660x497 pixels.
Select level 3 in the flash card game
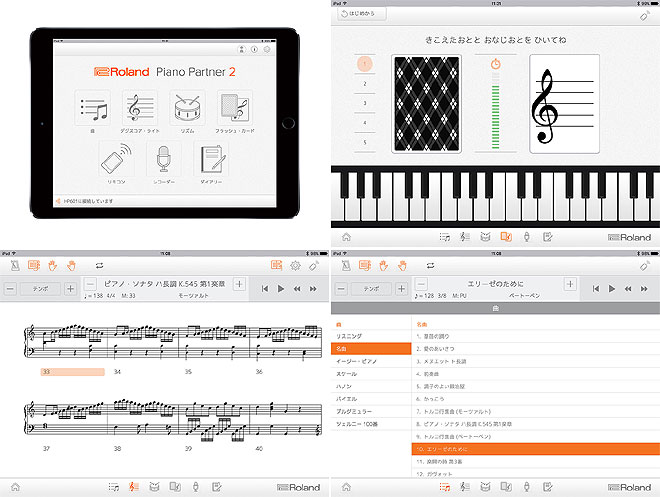pyautogui.click(x=365, y=104)
